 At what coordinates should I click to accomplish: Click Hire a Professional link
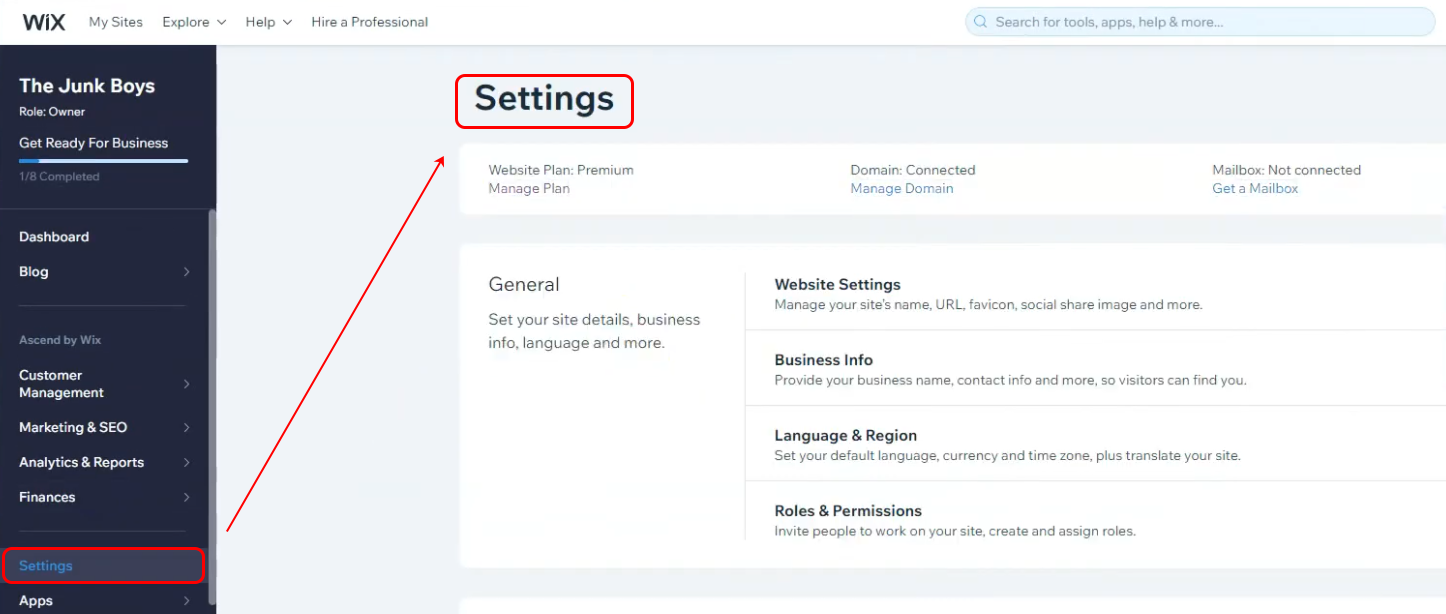(369, 22)
